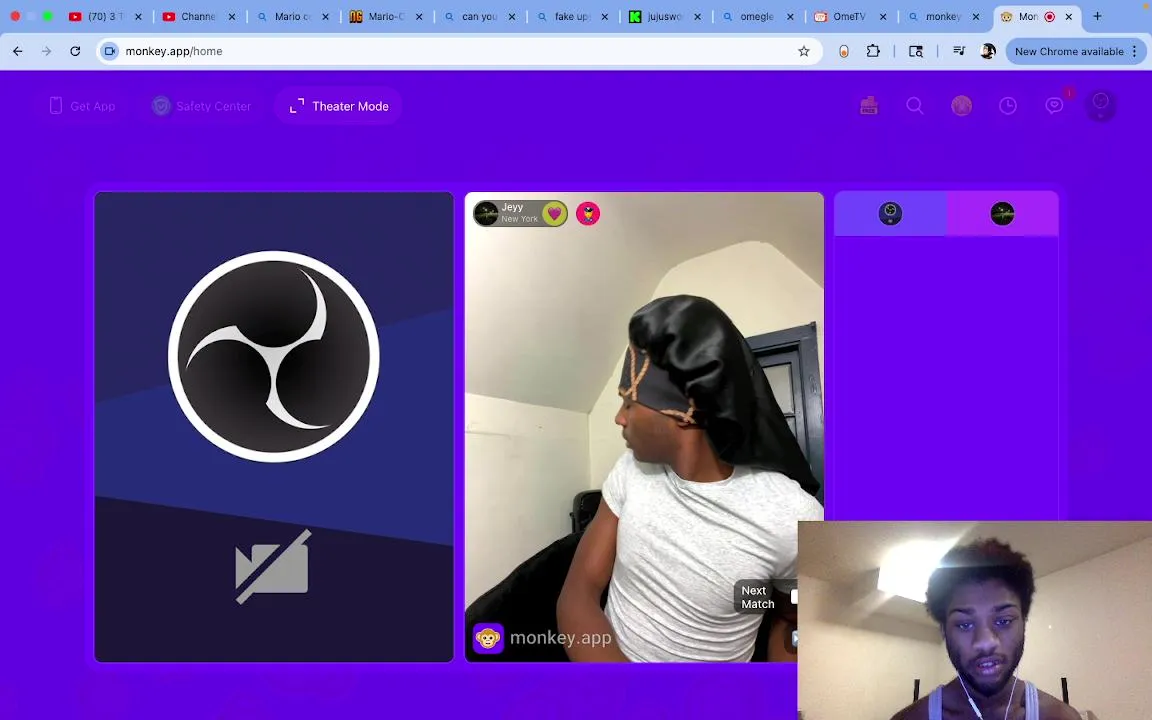Open the profile avatar at header's right end
1152x720 pixels.
[1101, 105]
